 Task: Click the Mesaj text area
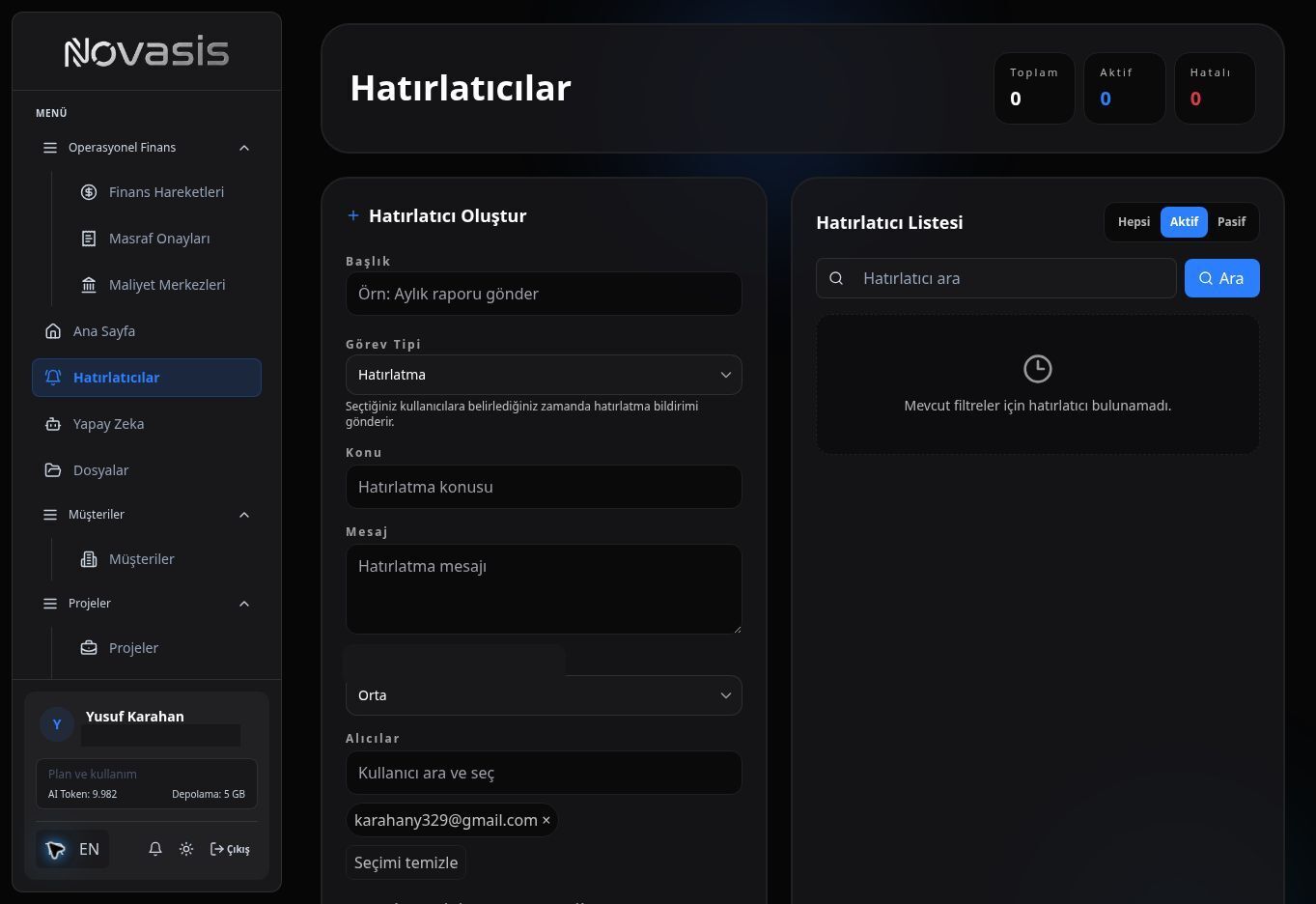click(x=544, y=589)
